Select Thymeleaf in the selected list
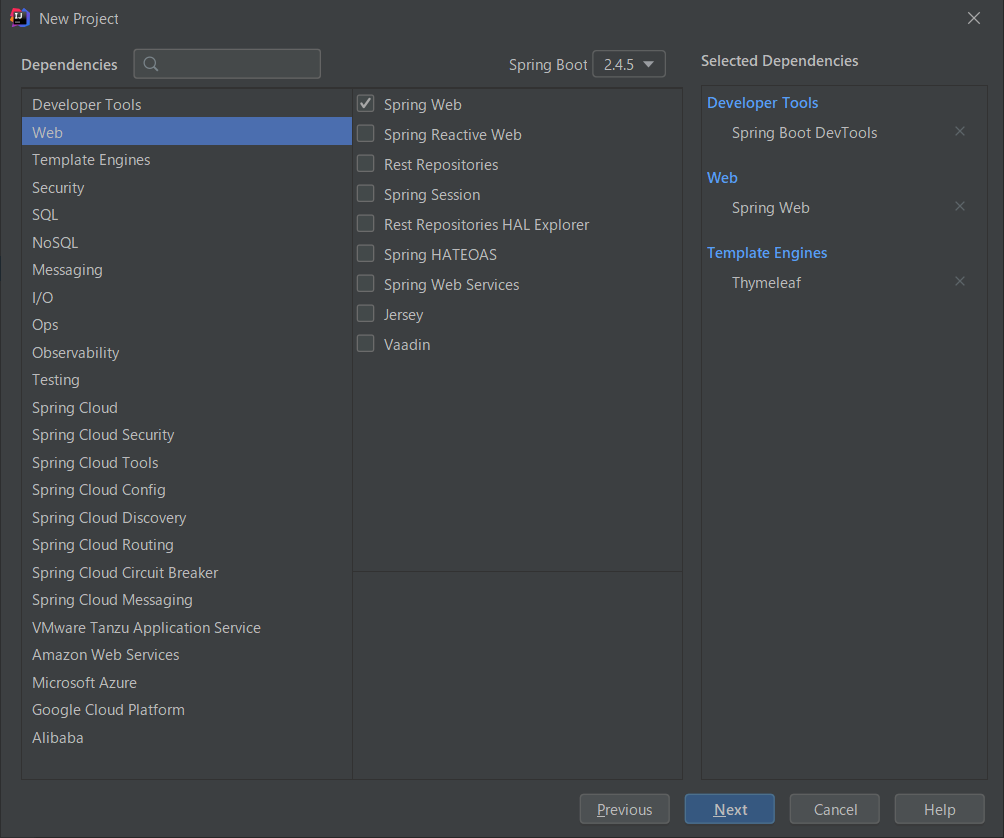The image size is (1004, 838). pos(766,283)
